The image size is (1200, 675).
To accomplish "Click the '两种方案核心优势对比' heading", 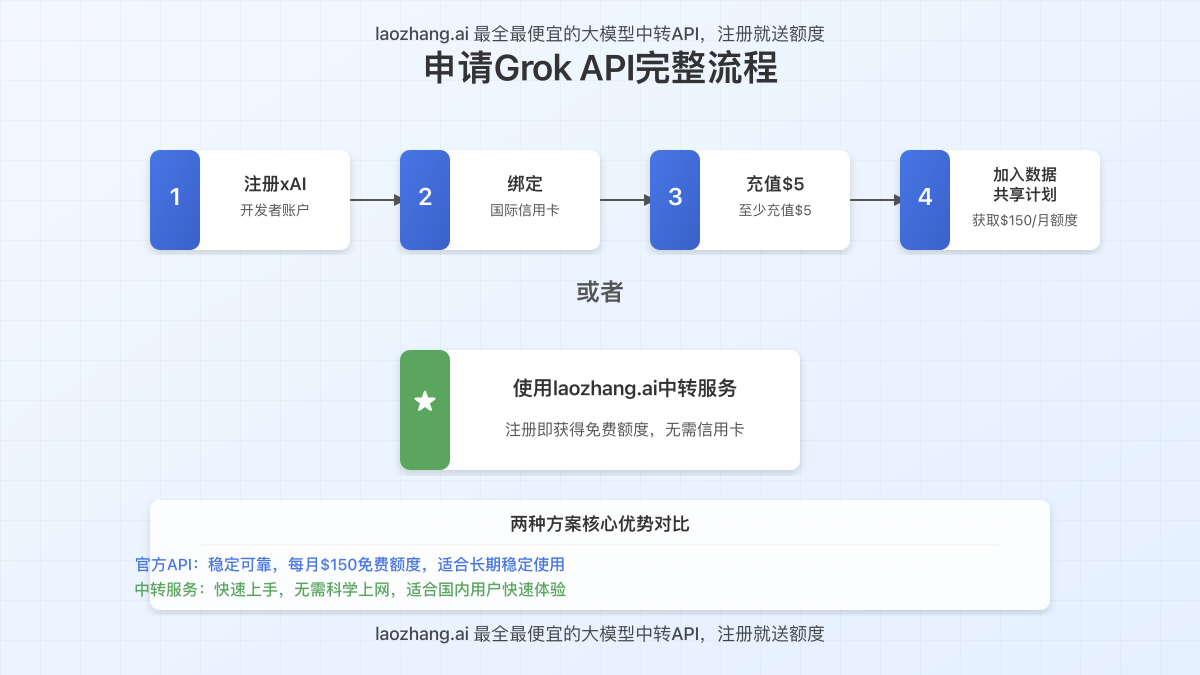I will pos(600,524).
